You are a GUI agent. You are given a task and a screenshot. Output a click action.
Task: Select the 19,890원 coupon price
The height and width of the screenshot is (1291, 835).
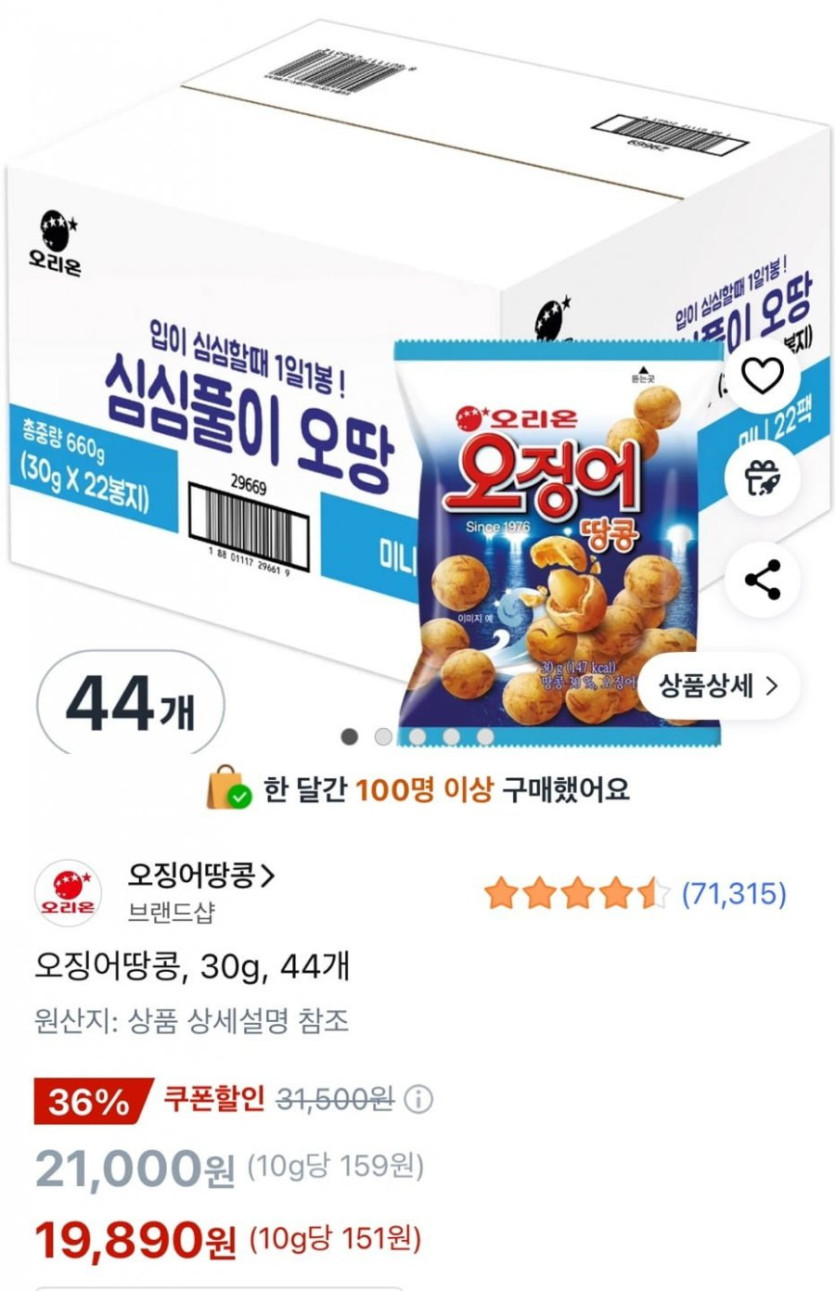point(135,1241)
